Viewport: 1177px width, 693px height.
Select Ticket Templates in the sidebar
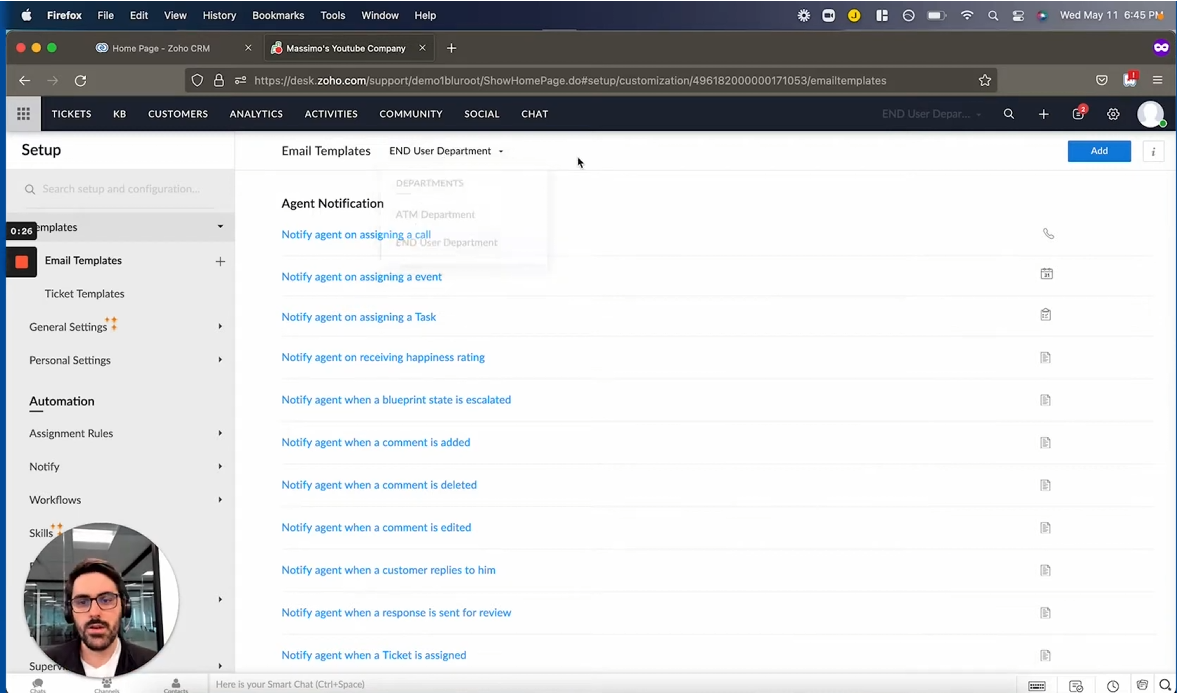pyautogui.click(x=84, y=294)
